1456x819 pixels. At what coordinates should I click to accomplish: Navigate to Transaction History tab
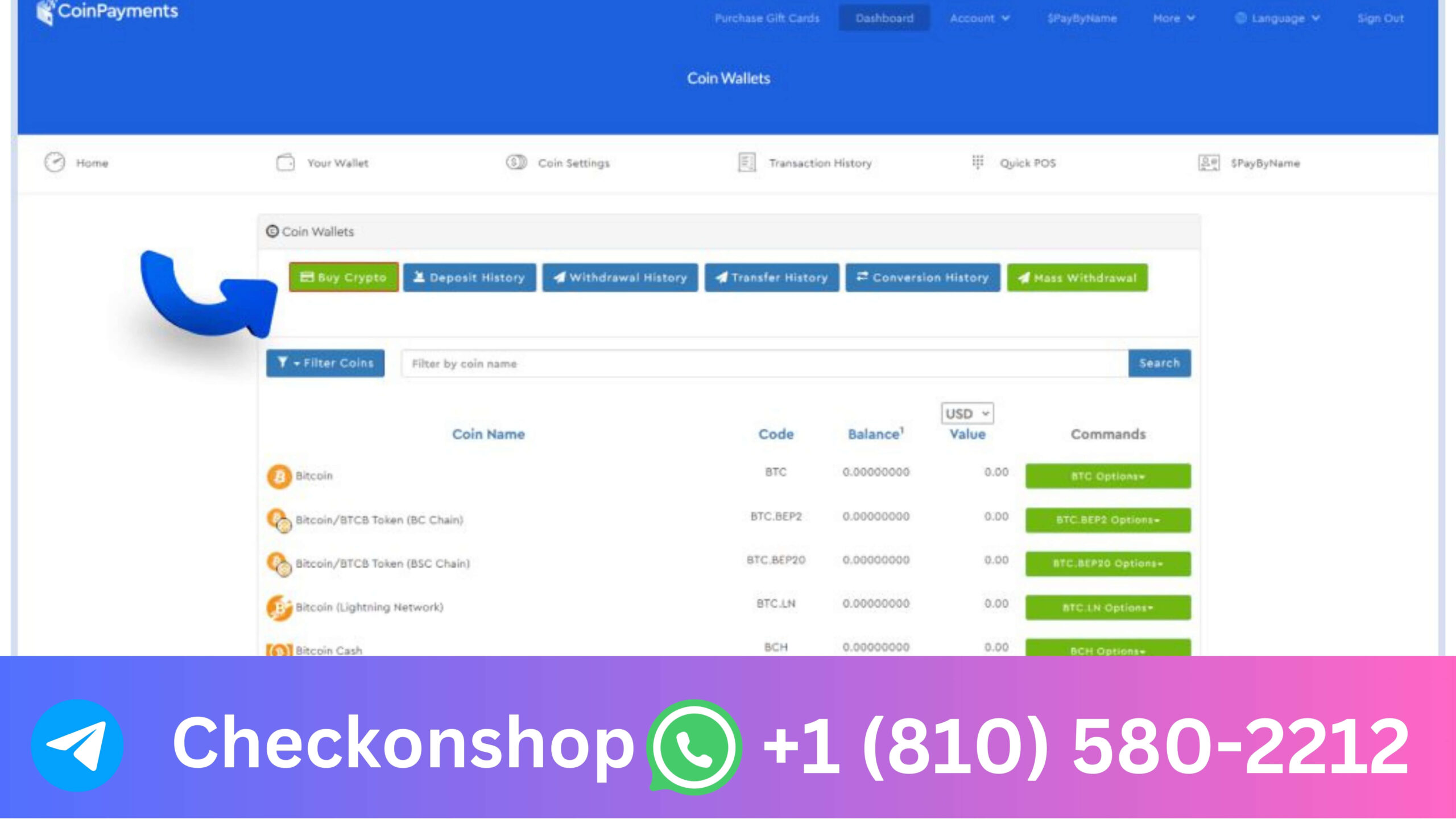point(819,162)
